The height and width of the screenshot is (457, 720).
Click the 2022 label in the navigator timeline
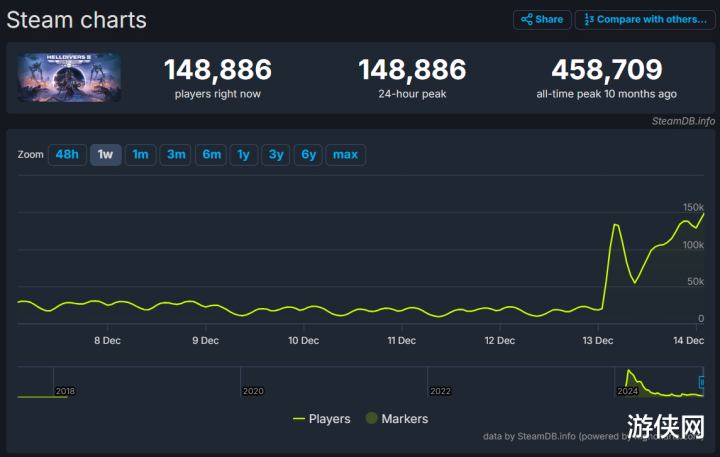click(440, 391)
